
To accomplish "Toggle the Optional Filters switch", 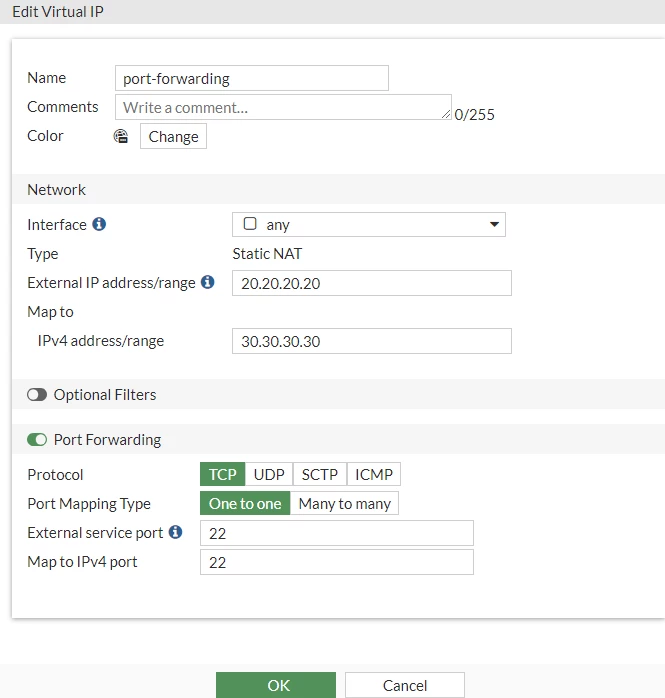I will coord(37,394).
